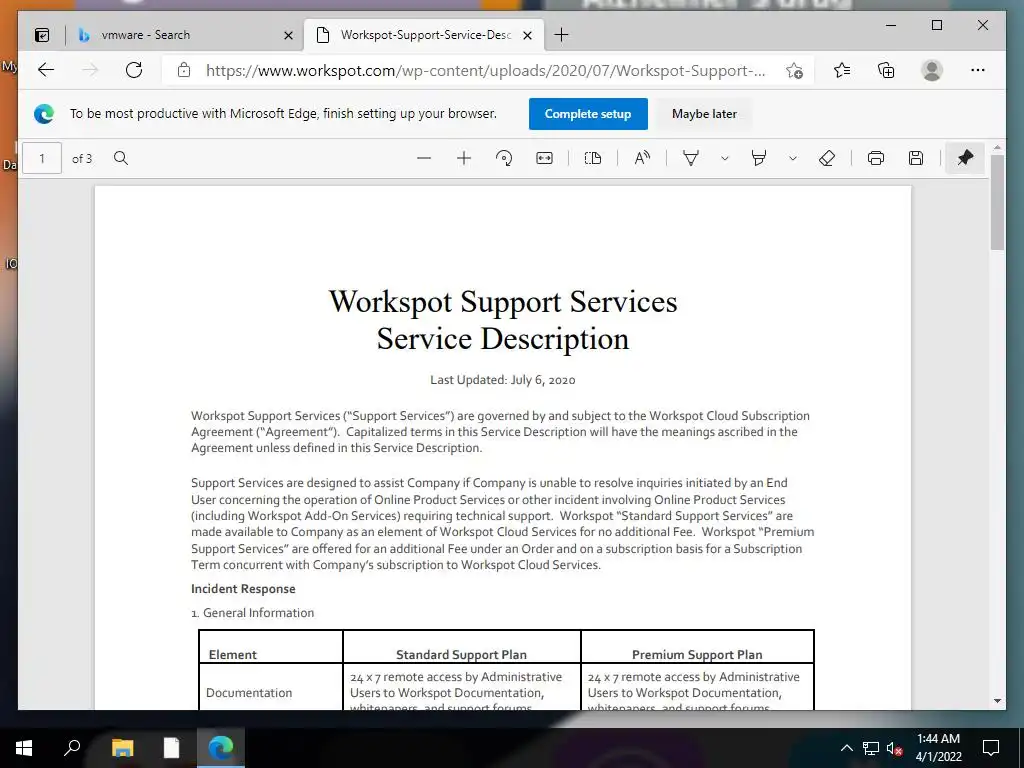1024x768 pixels.
Task: Start Read aloud for the PDF
Action: point(642,158)
